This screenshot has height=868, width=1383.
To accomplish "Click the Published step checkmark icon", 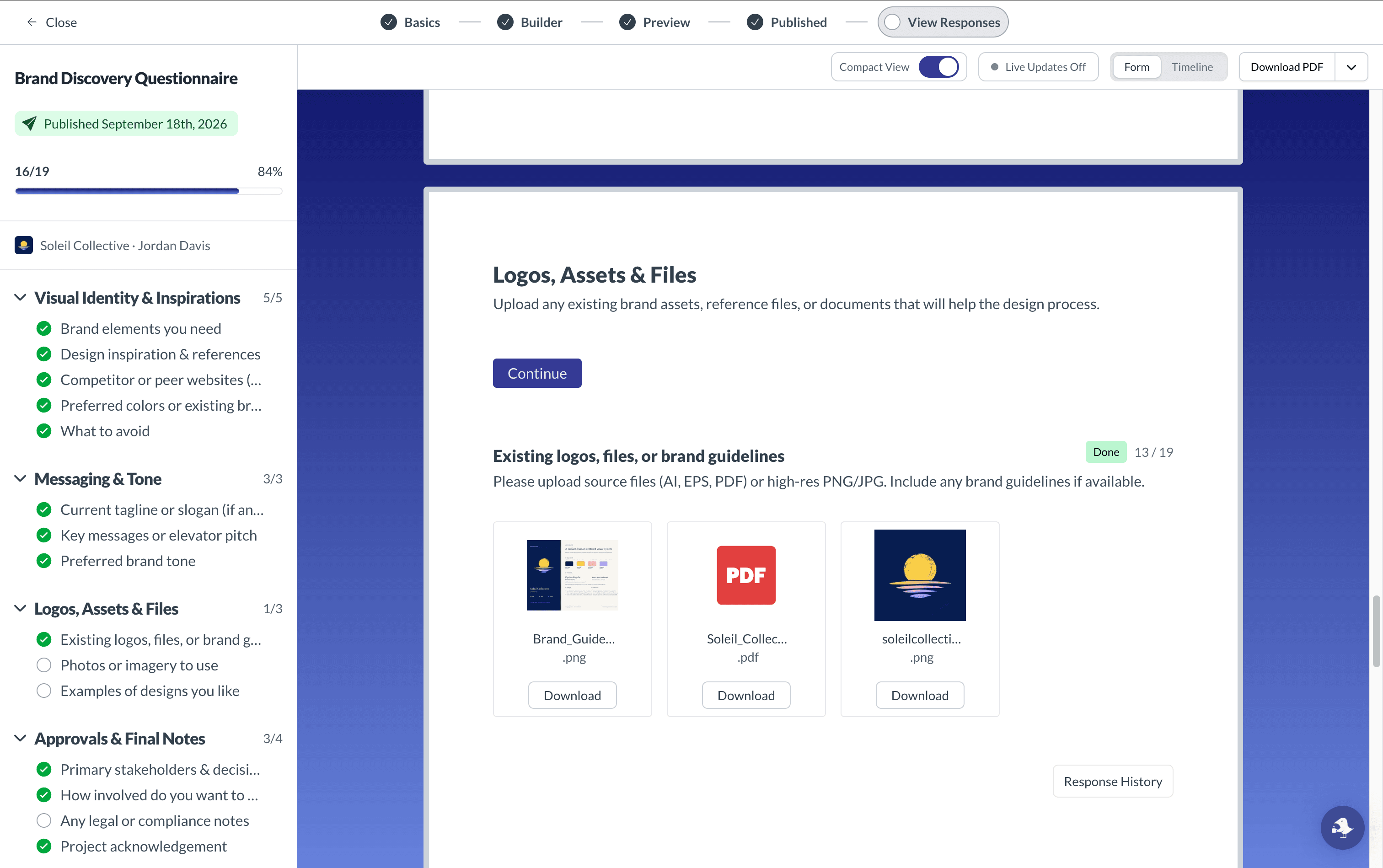I will (755, 22).
